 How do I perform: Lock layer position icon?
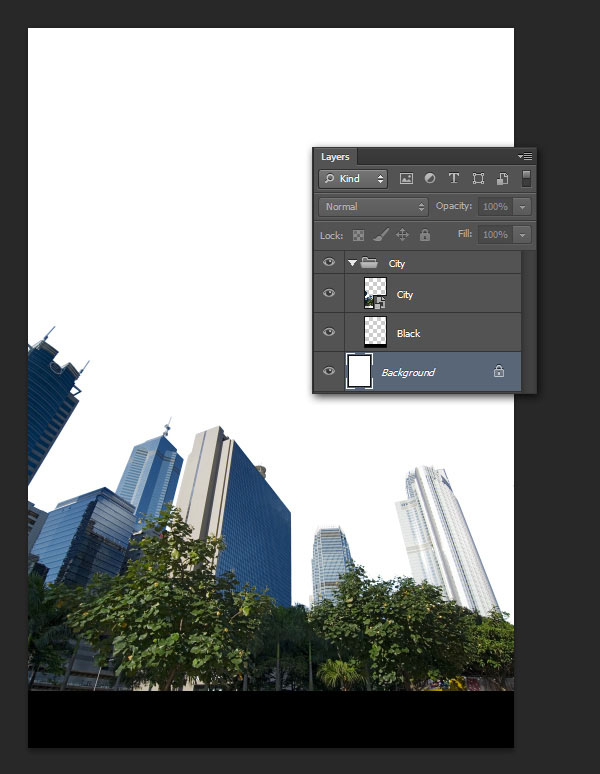point(403,234)
